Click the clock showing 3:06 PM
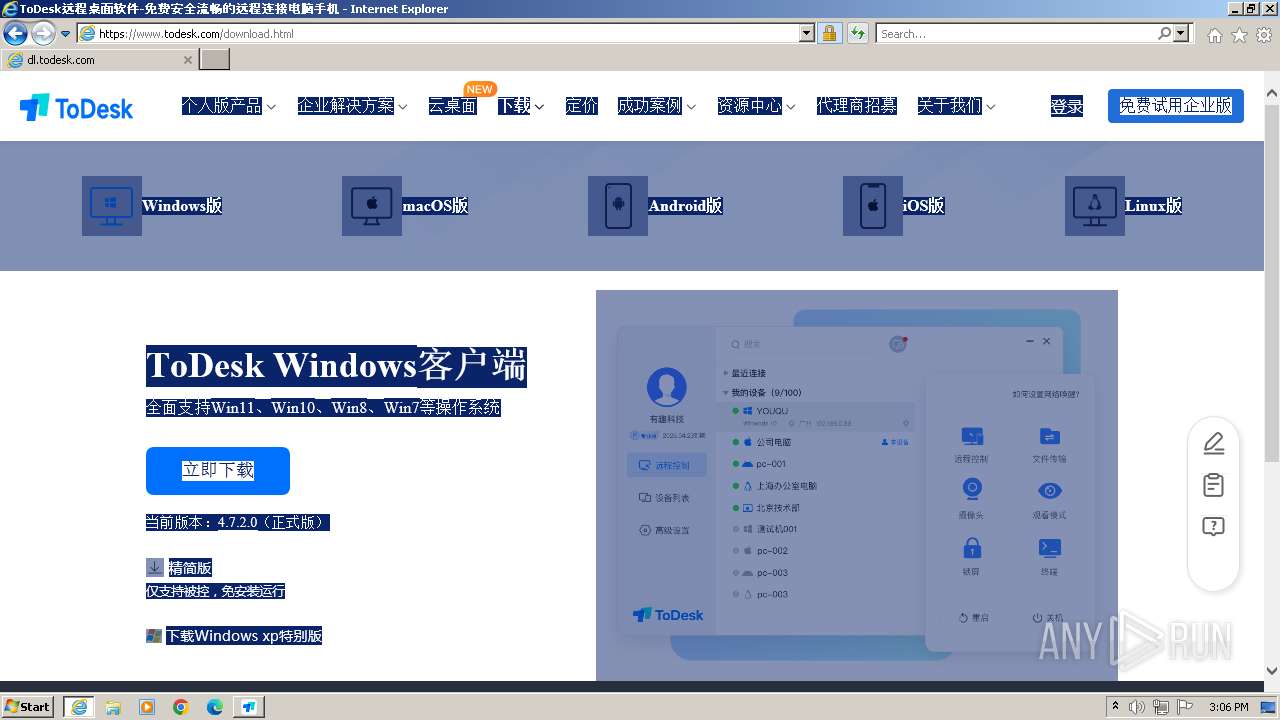 coord(1228,707)
